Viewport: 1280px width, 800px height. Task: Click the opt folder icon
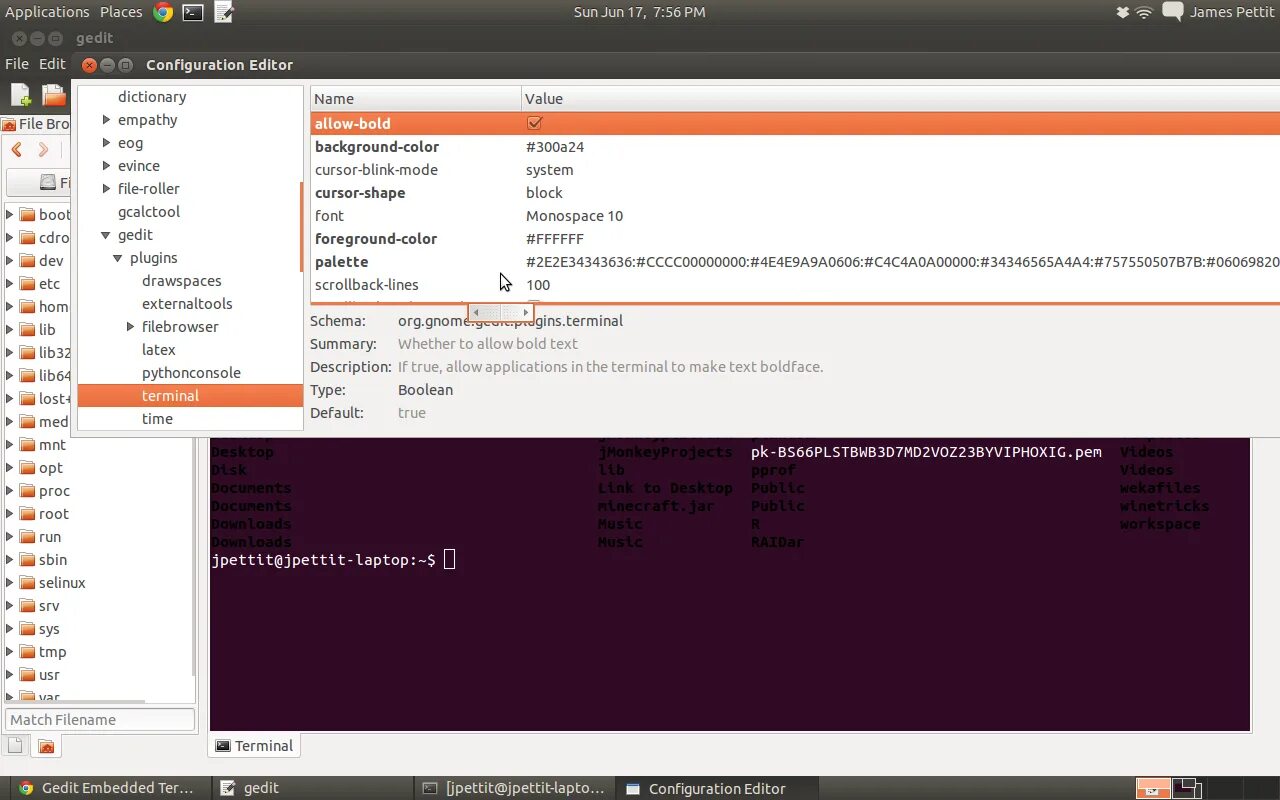click(x=27, y=467)
